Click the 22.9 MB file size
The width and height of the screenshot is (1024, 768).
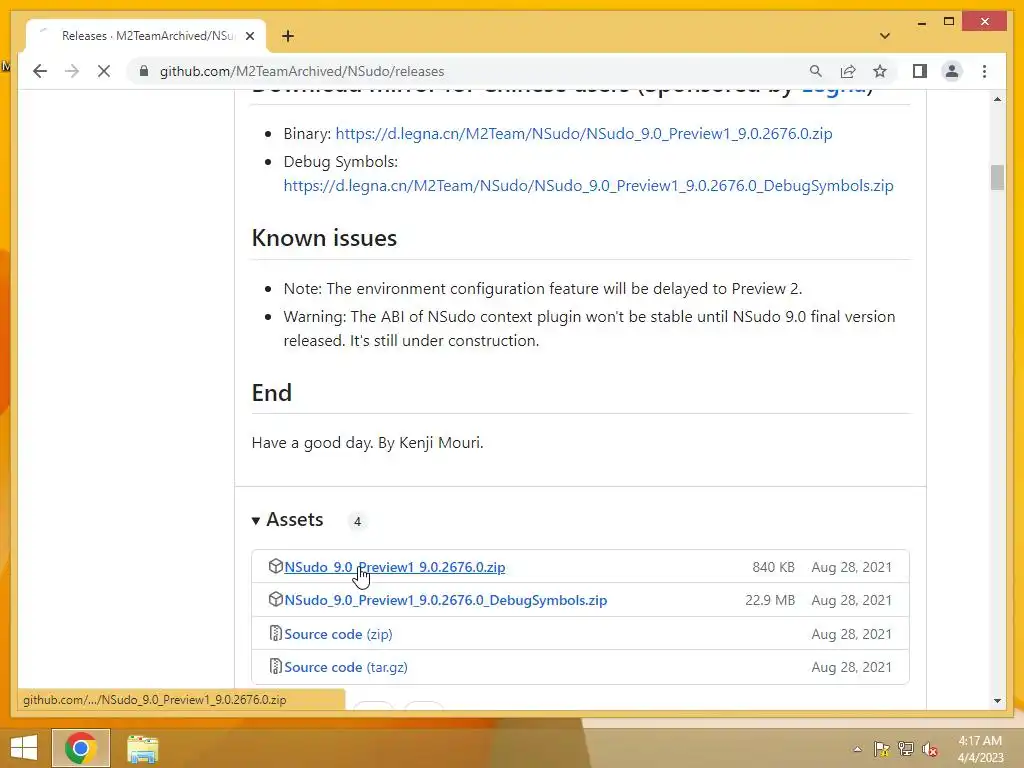coord(770,600)
